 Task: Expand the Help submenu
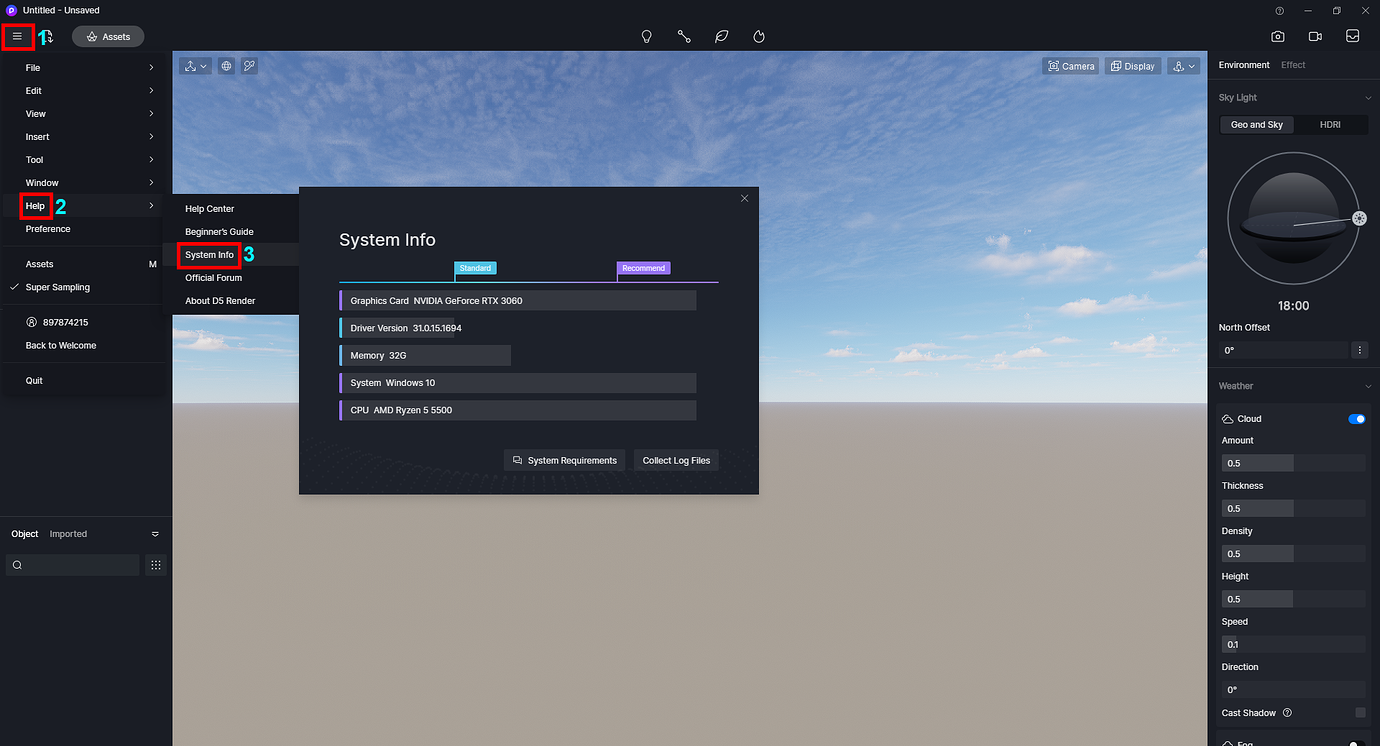(x=35, y=206)
